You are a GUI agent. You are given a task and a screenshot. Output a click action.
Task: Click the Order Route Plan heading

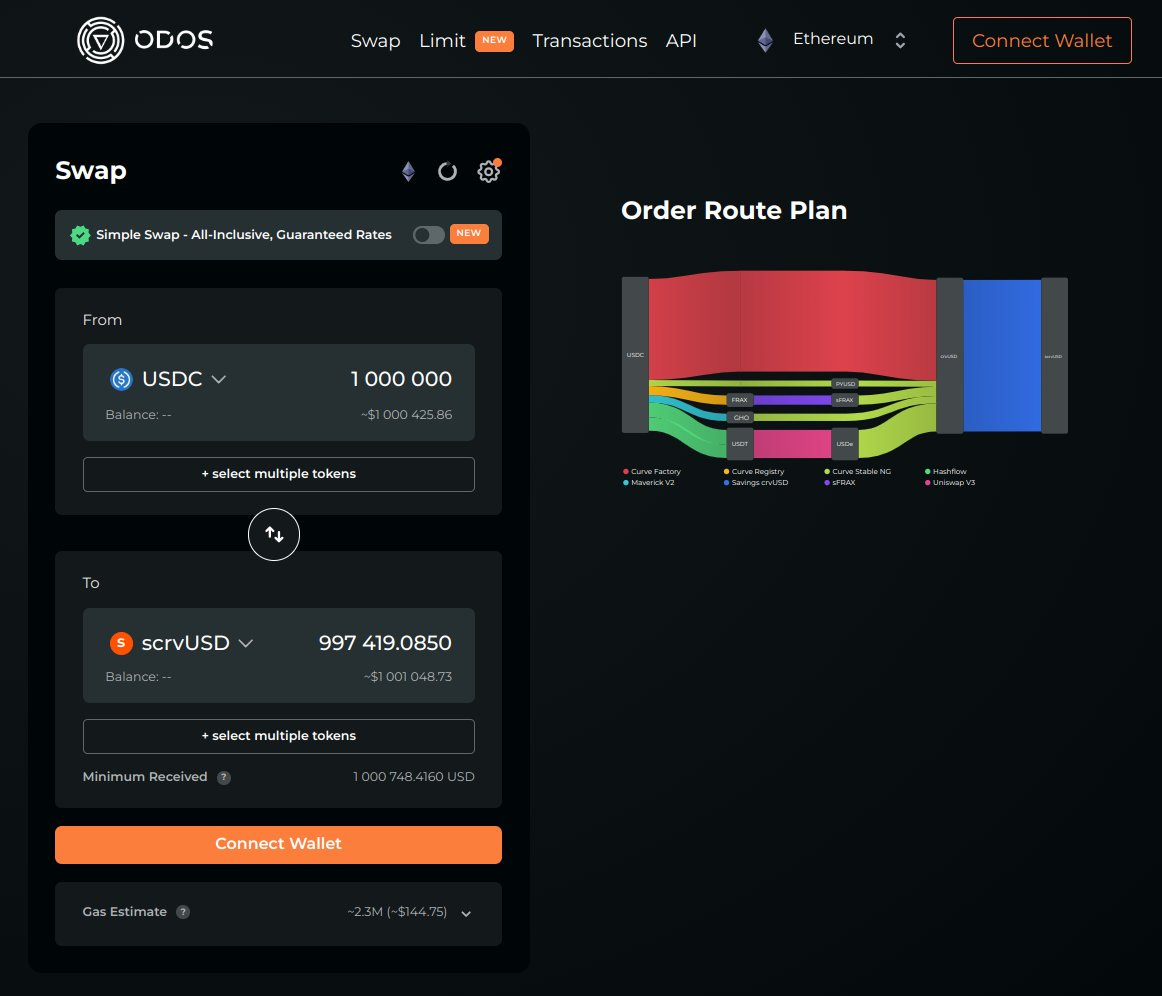[734, 210]
